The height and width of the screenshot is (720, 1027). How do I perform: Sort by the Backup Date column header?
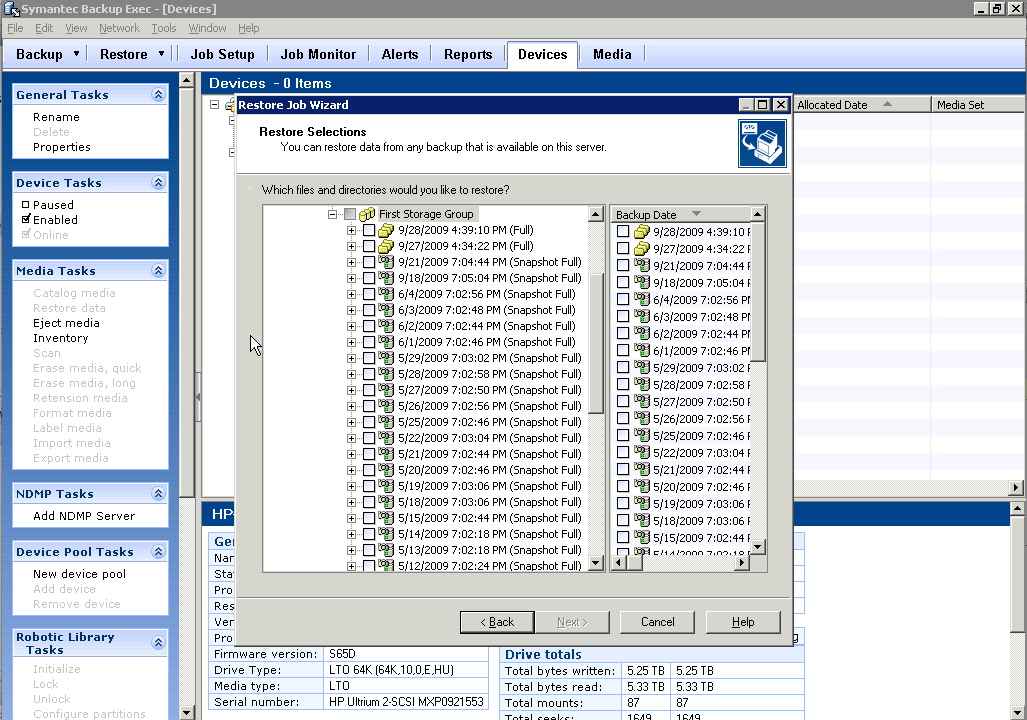tap(680, 214)
